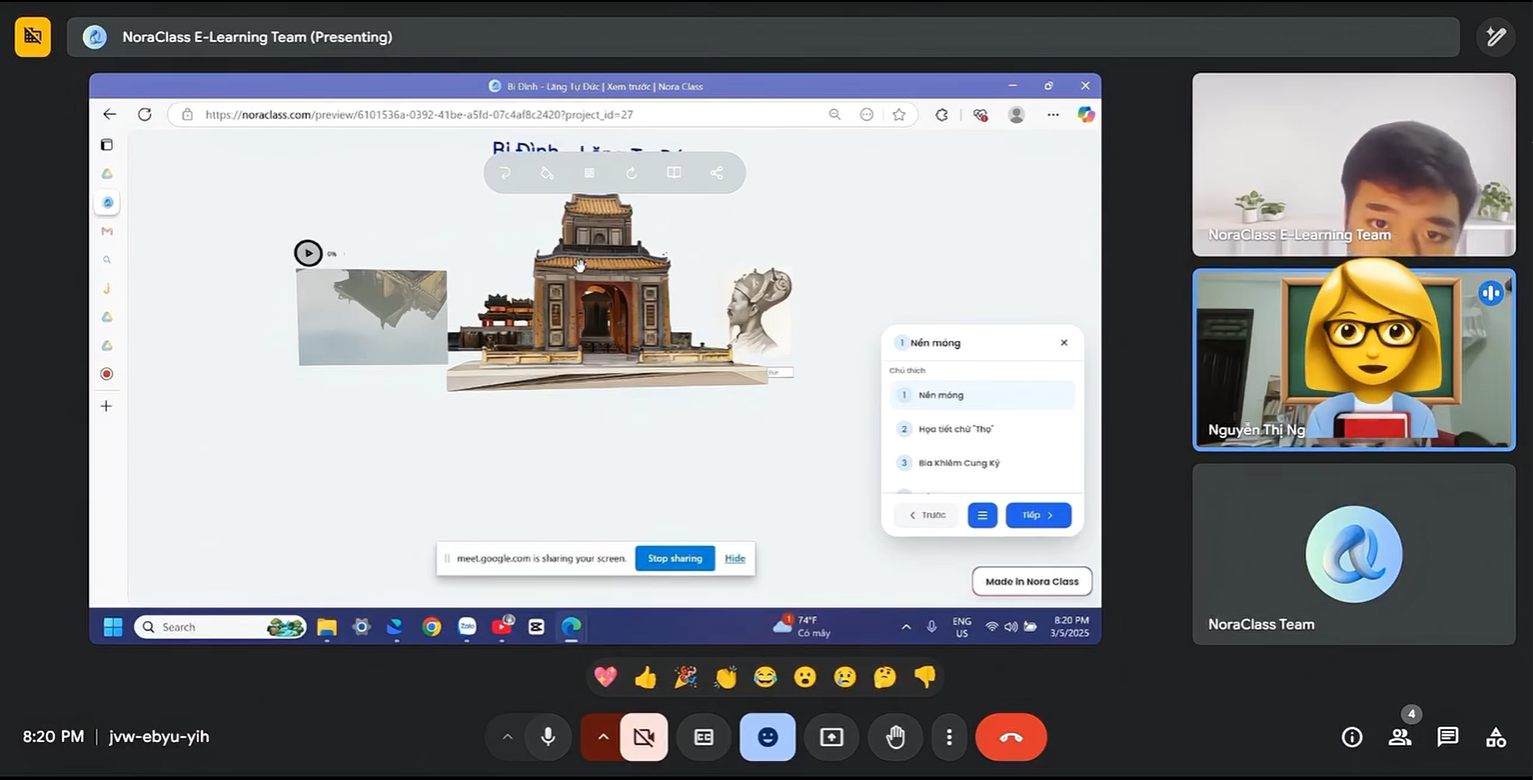Click the shared browser back arrow
The width and height of the screenshot is (1533, 780).
click(x=110, y=115)
